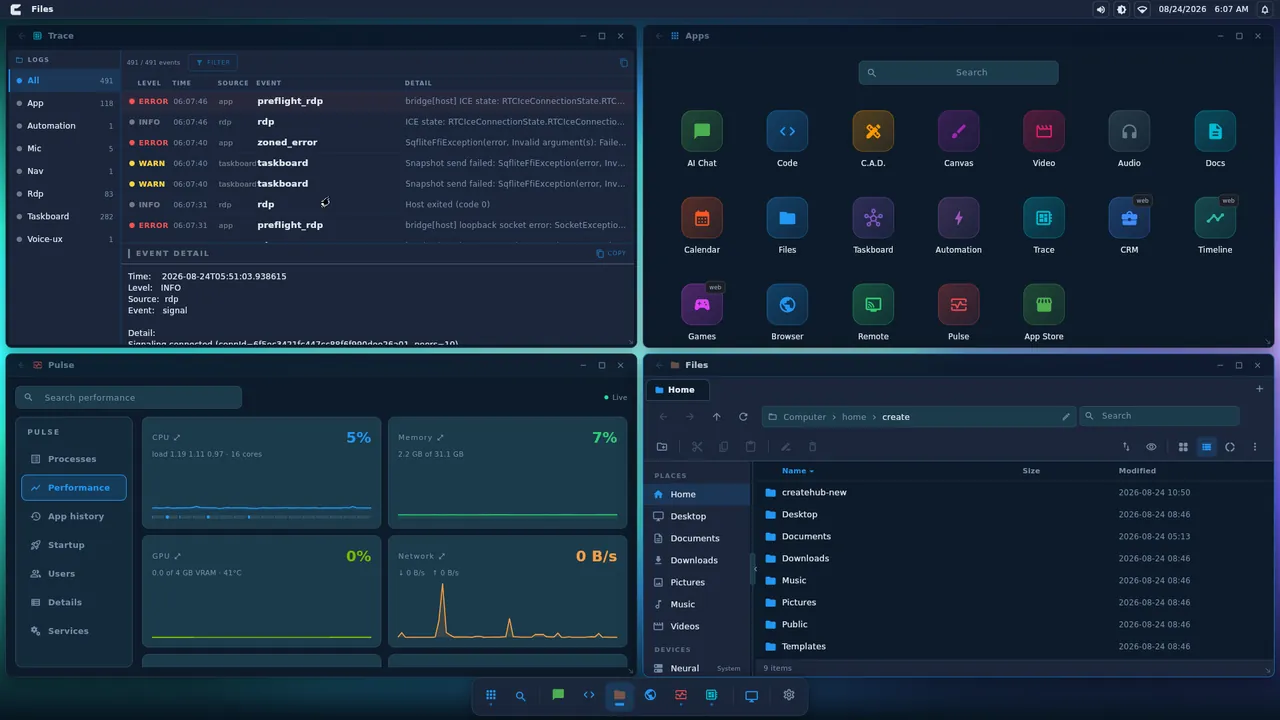
Task: Click the 'home' breadcrumb in Files
Action: pos(854,417)
